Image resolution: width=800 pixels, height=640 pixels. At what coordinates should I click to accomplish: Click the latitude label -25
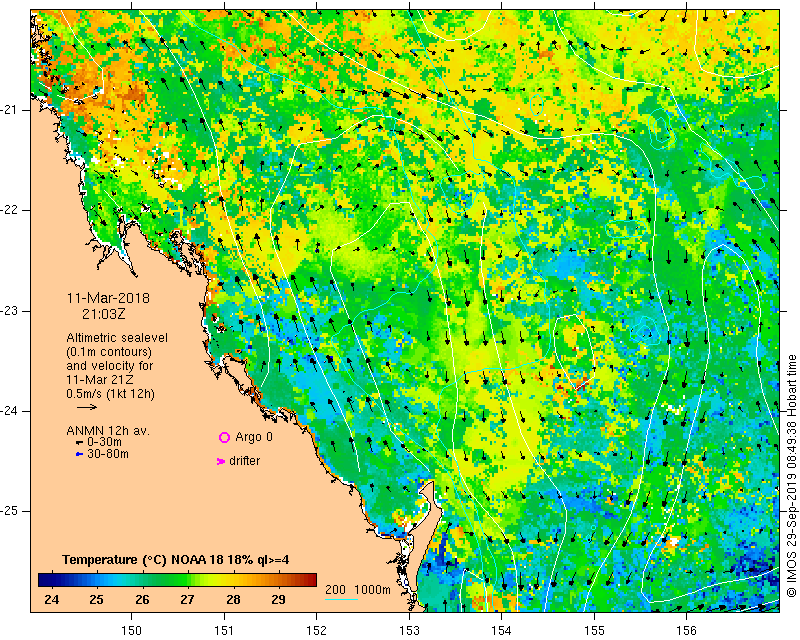(x=9, y=511)
